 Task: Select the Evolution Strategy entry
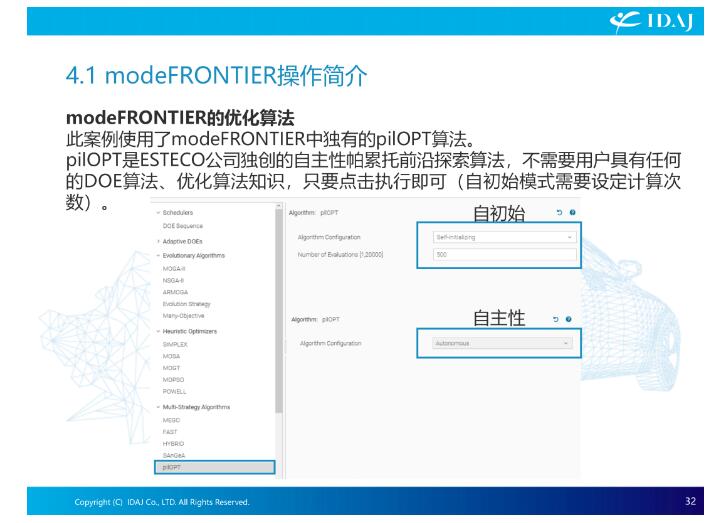click(x=187, y=304)
